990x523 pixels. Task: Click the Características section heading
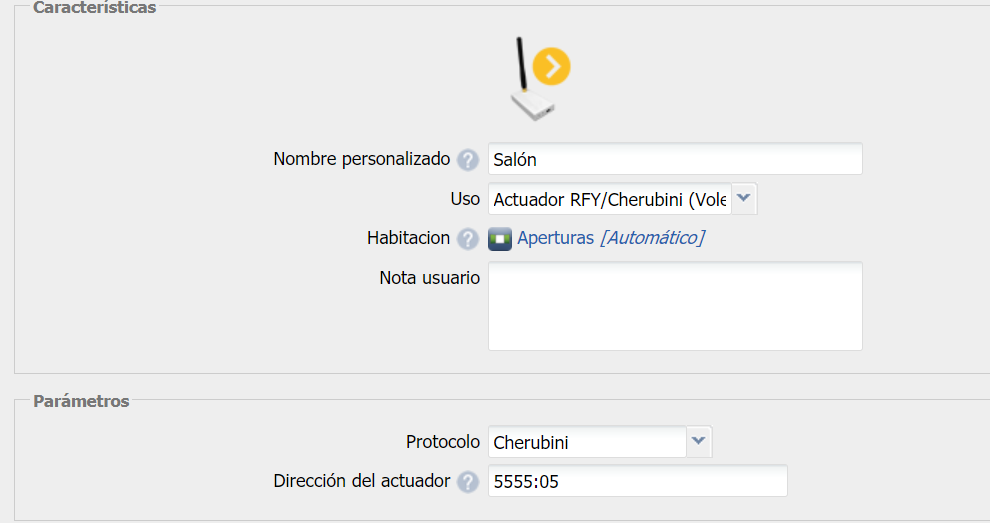[95, 8]
